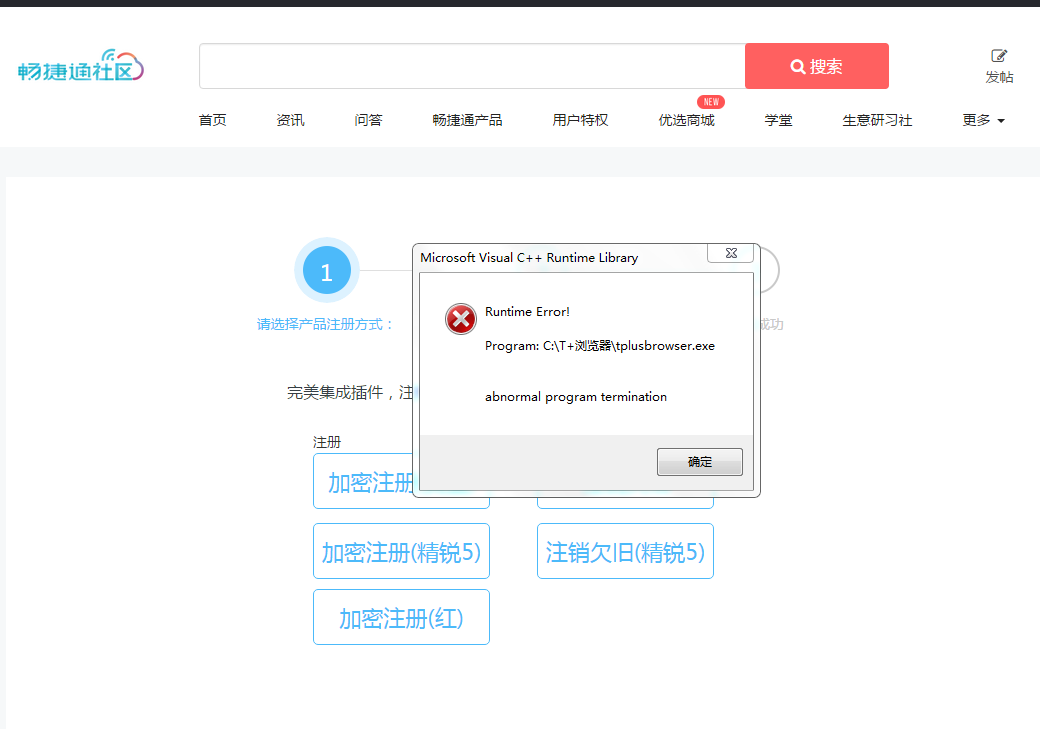
Task: Click the partially covered 加密注册 button
Action: tap(363, 482)
